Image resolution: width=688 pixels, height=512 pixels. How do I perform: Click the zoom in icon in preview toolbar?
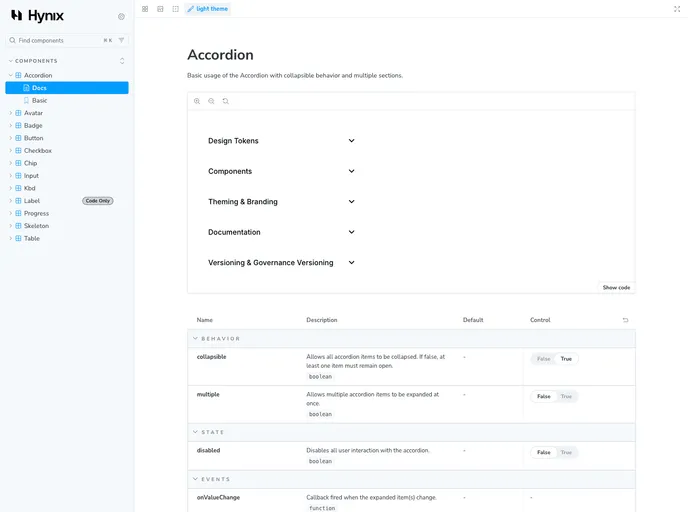click(197, 101)
